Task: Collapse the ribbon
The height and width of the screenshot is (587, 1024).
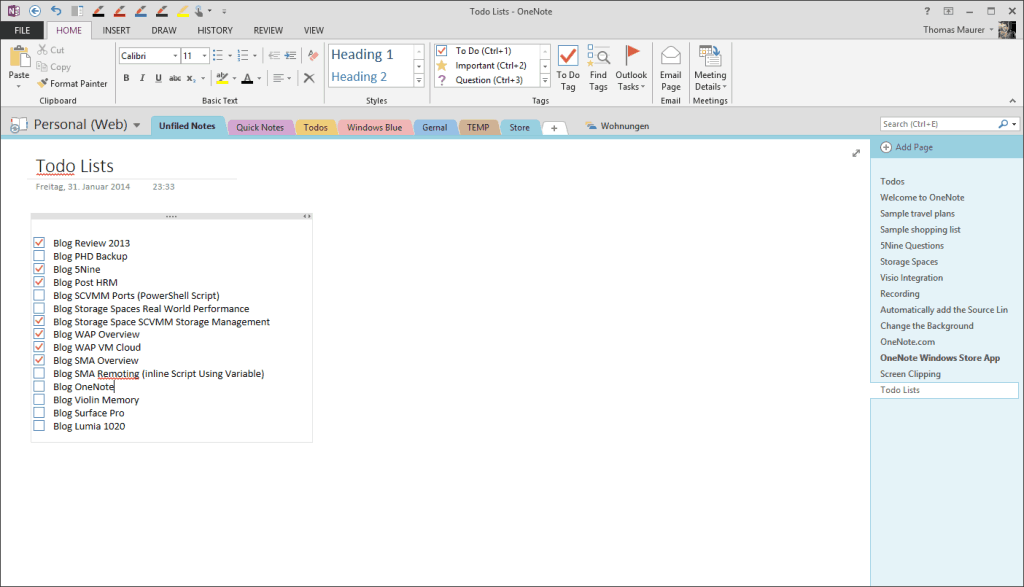Action: pyautogui.click(x=1012, y=101)
